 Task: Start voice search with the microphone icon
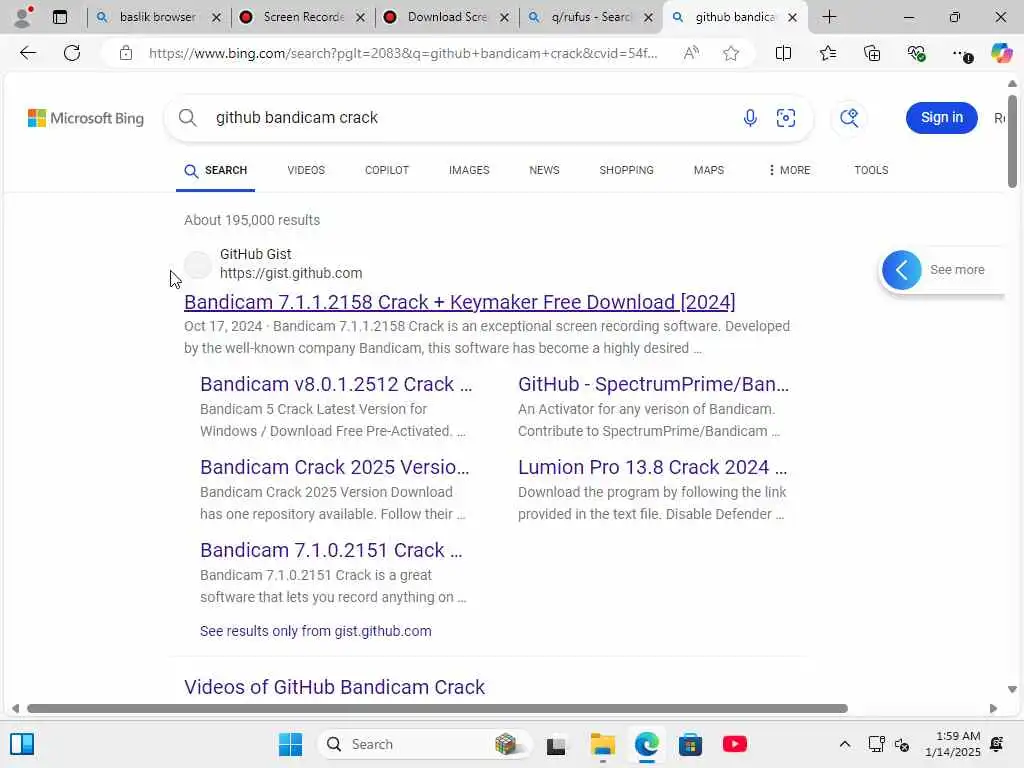coord(750,118)
